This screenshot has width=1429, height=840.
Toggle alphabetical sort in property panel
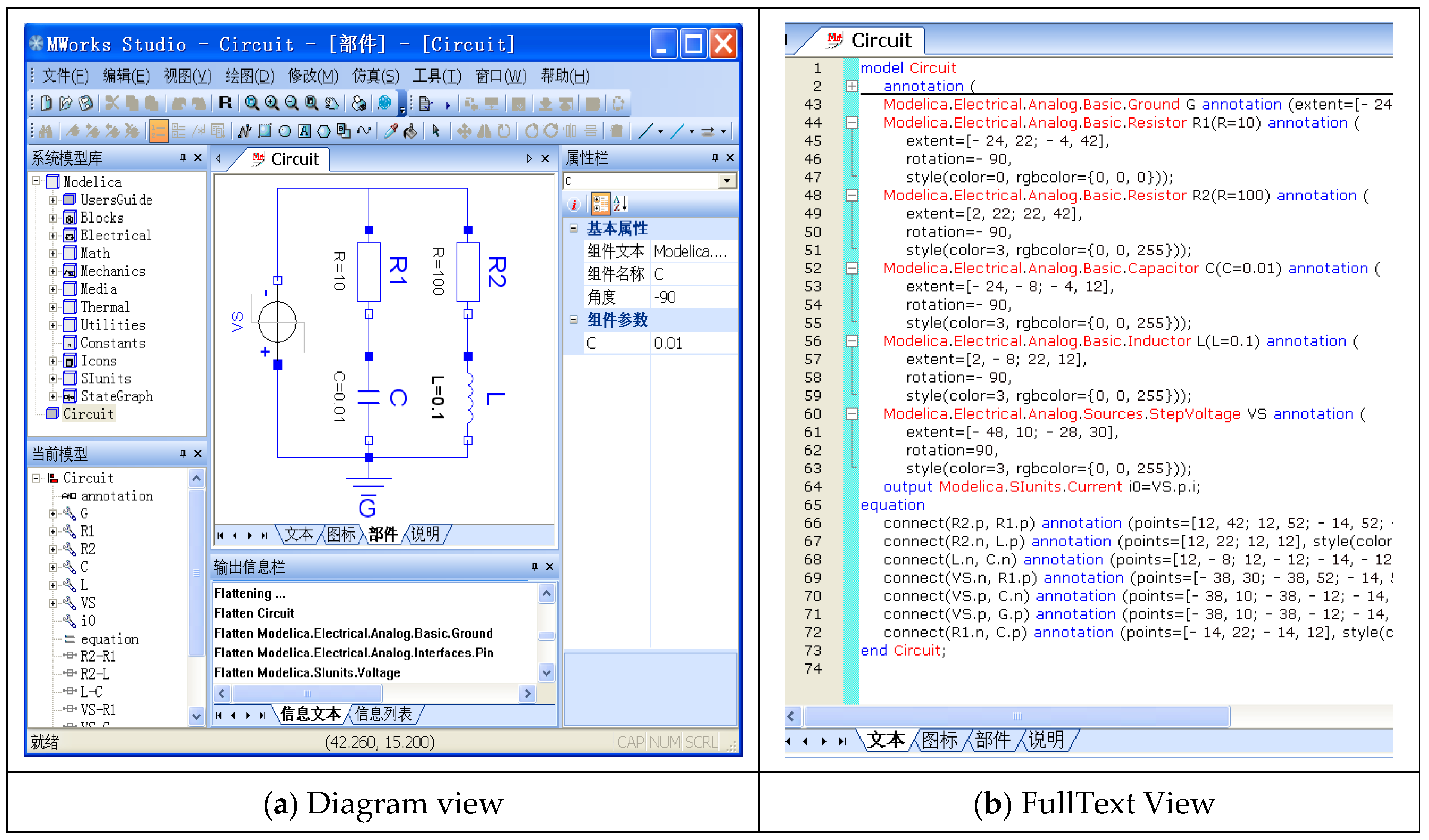[620, 203]
